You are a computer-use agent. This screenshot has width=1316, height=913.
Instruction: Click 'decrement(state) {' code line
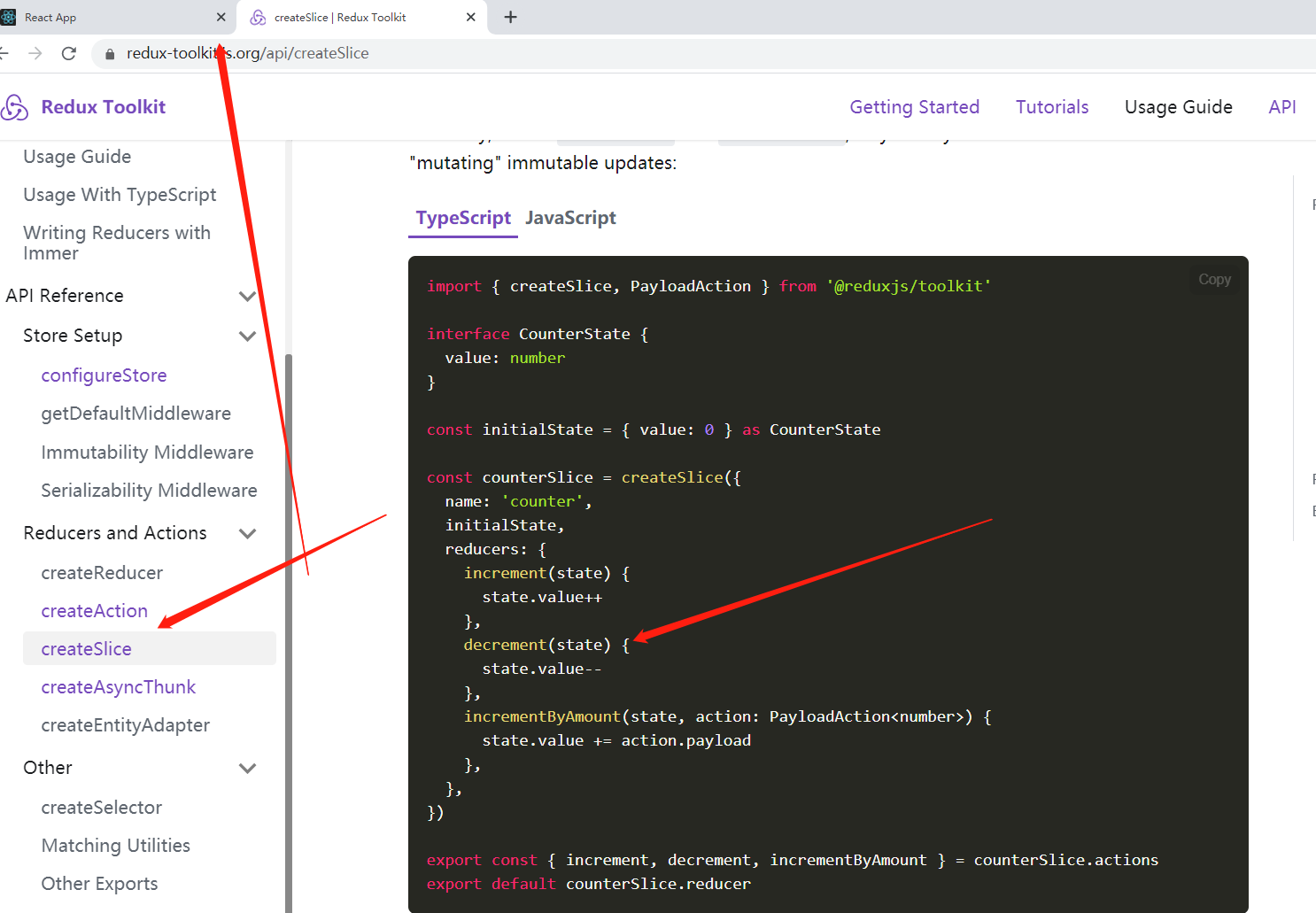tap(546, 645)
